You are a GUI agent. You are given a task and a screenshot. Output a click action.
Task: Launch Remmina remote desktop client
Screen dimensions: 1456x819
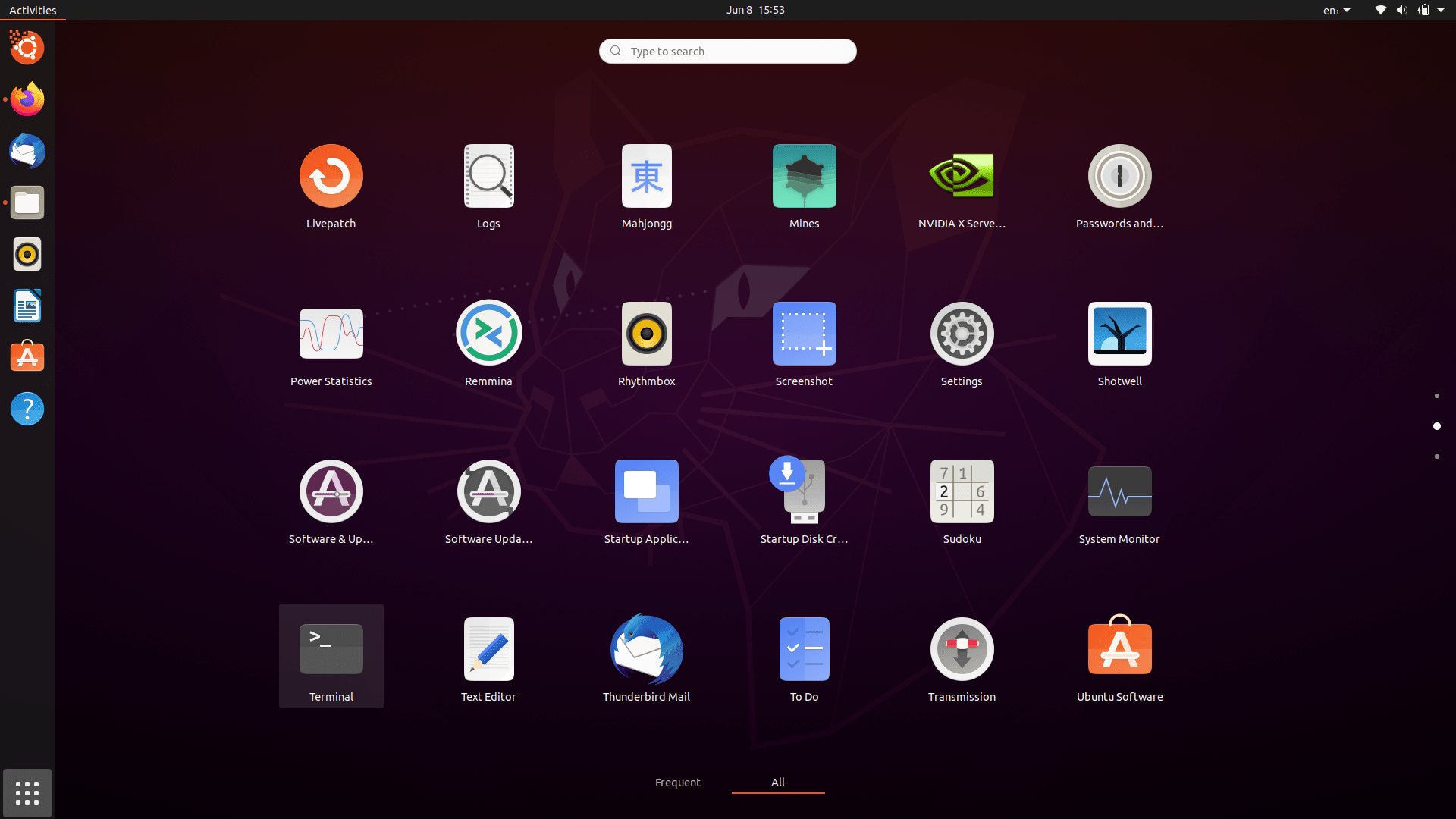488,345
